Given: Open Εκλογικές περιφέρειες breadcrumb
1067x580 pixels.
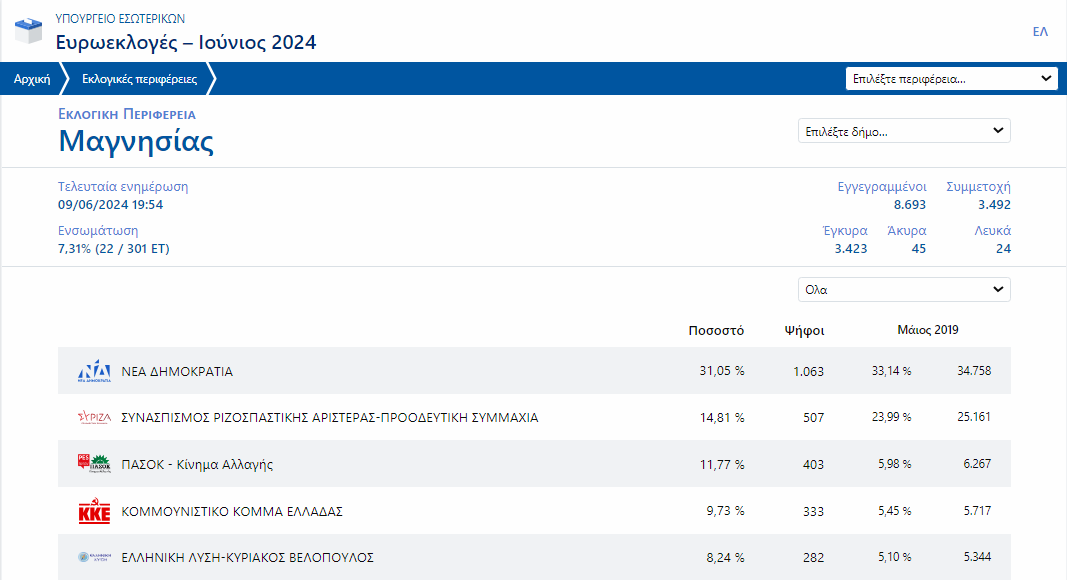Looking at the screenshot, I should tap(139, 79).
